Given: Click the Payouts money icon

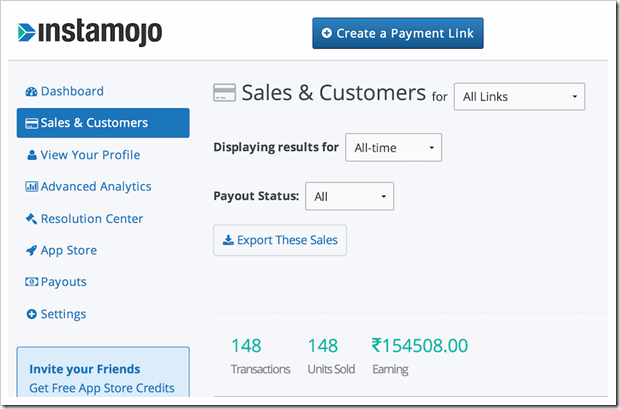Looking at the screenshot, I should click(31, 283).
